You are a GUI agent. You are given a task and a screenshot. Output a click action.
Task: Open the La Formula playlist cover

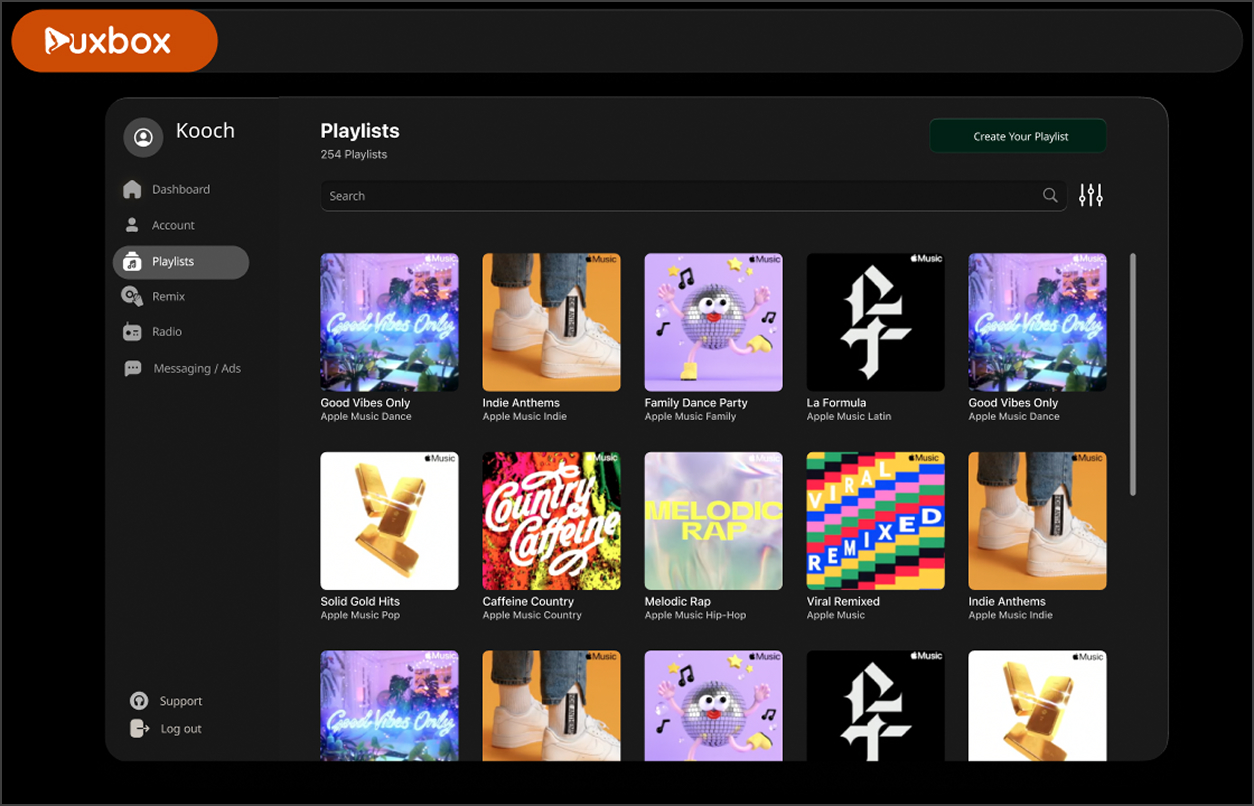[x=875, y=322]
